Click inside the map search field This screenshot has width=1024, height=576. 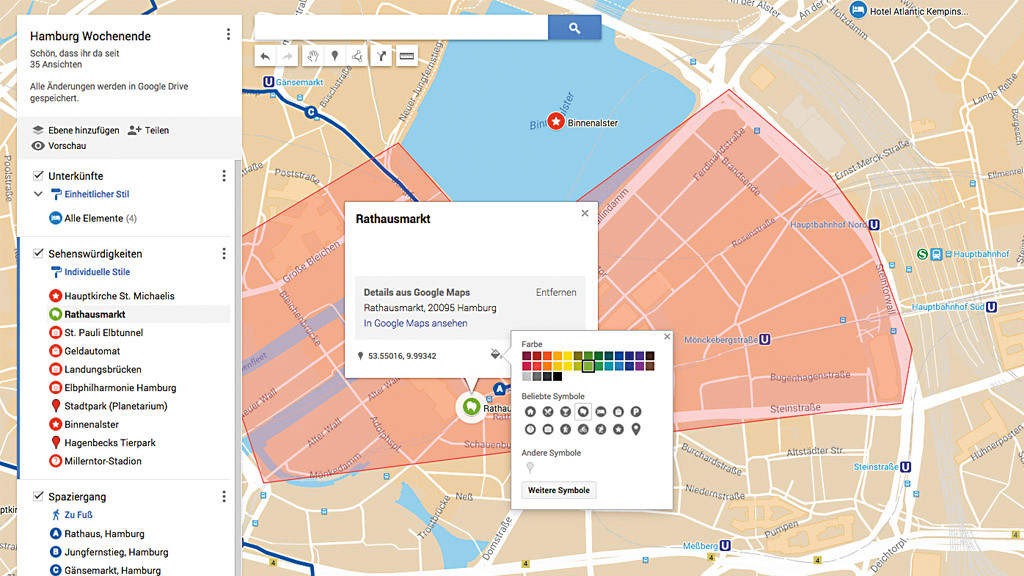(x=400, y=28)
